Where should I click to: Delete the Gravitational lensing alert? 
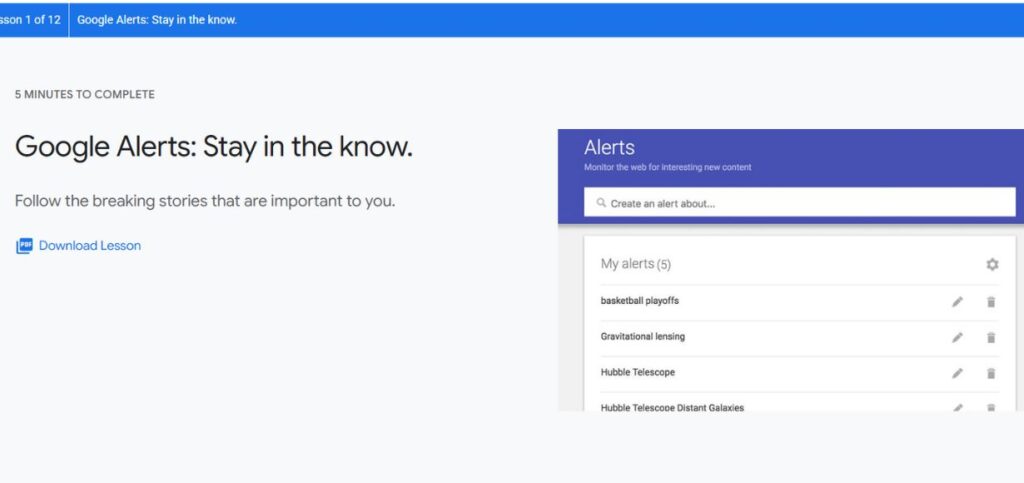(991, 337)
